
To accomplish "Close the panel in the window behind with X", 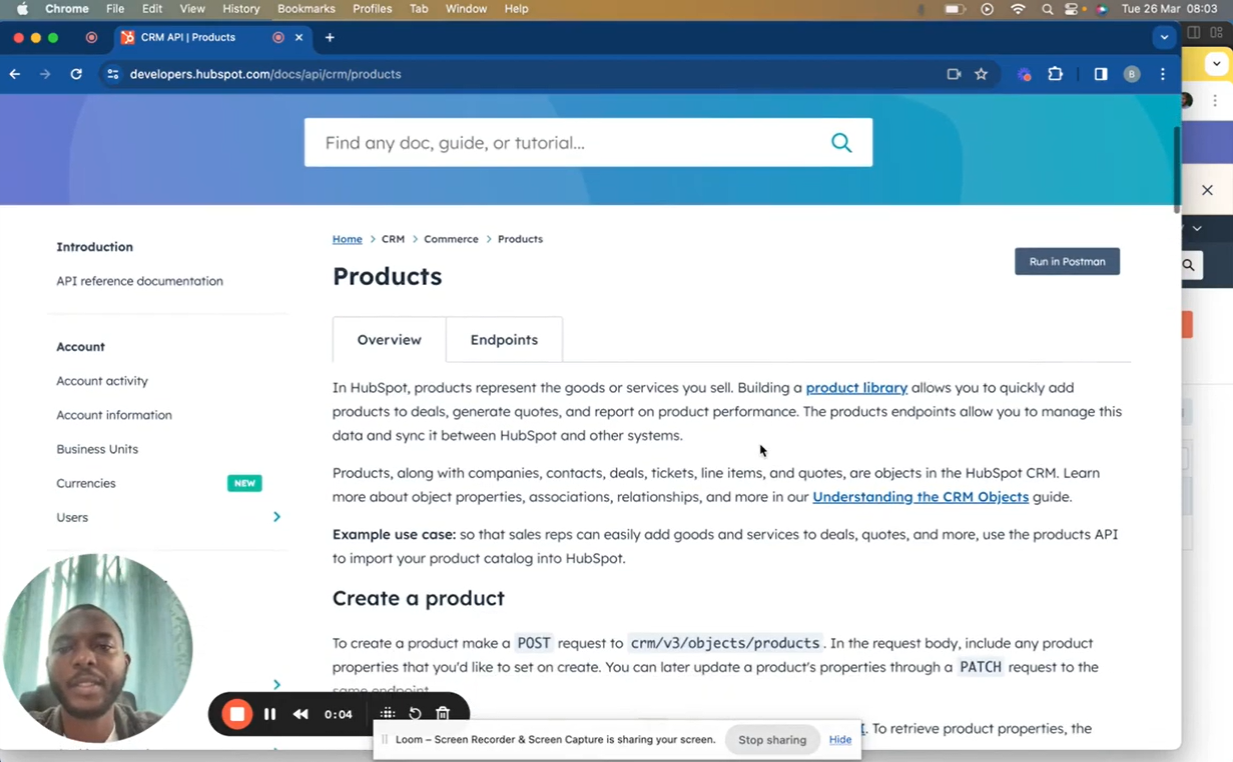I will point(1207,190).
